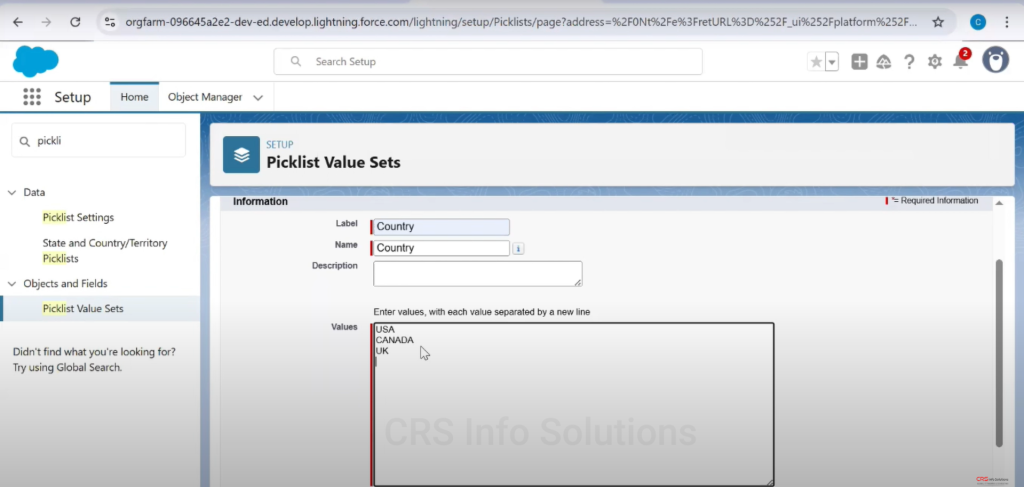This screenshot has width=1024, height=487.
Task: Click the Picklist Value Sets page title
Action: coord(333,163)
